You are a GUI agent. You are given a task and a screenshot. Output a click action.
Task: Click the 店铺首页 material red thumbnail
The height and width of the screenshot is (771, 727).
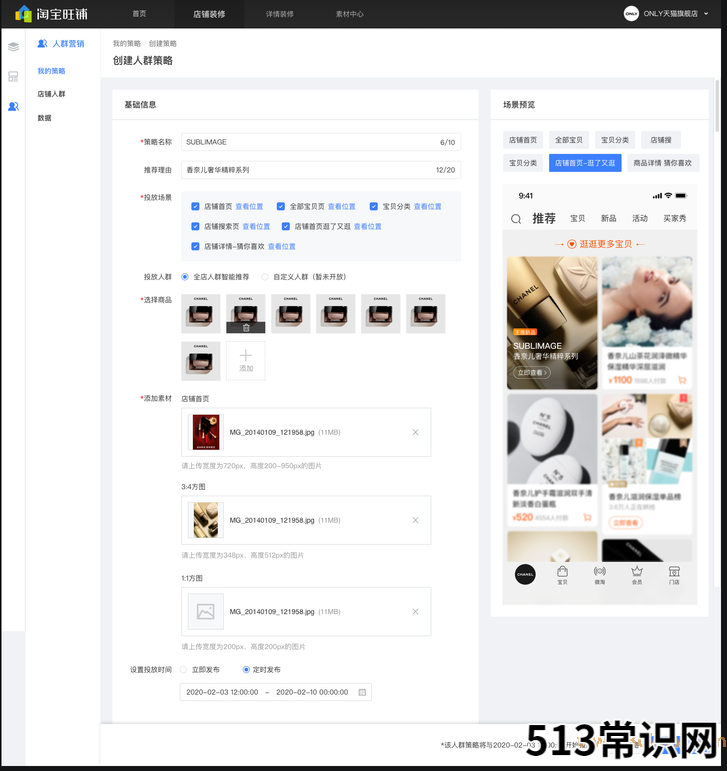point(205,432)
